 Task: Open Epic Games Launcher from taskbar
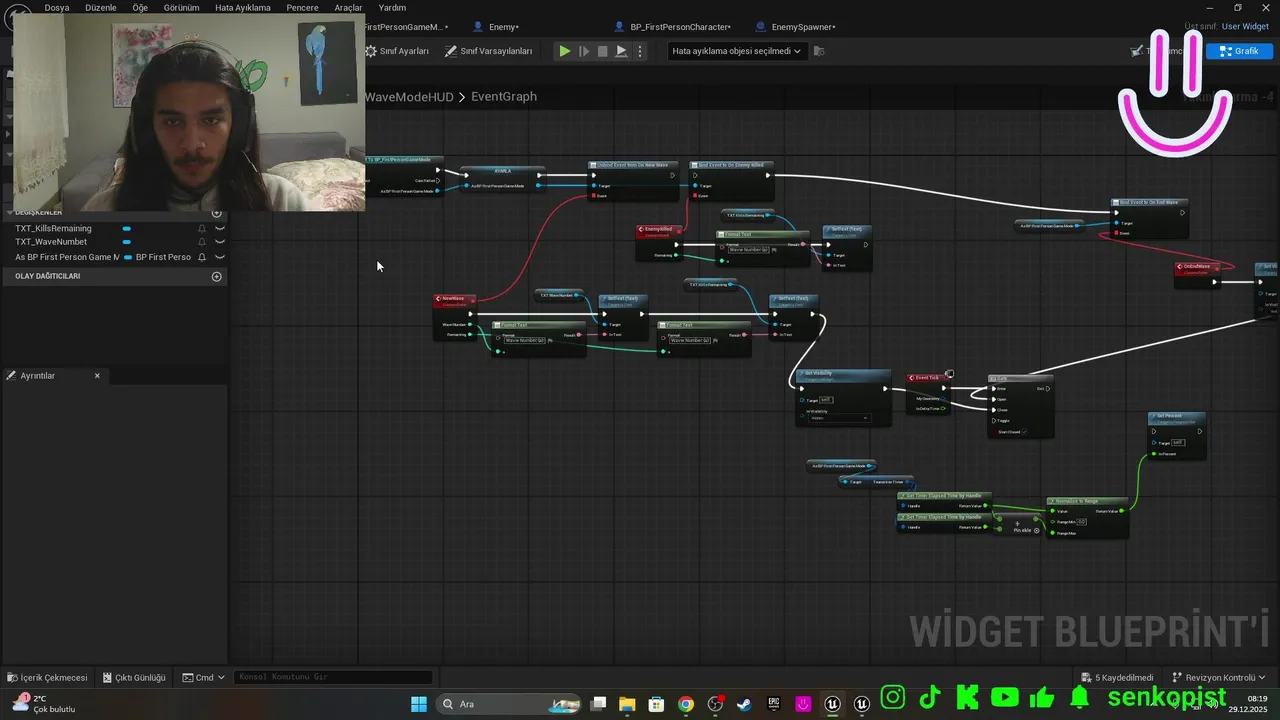point(774,704)
